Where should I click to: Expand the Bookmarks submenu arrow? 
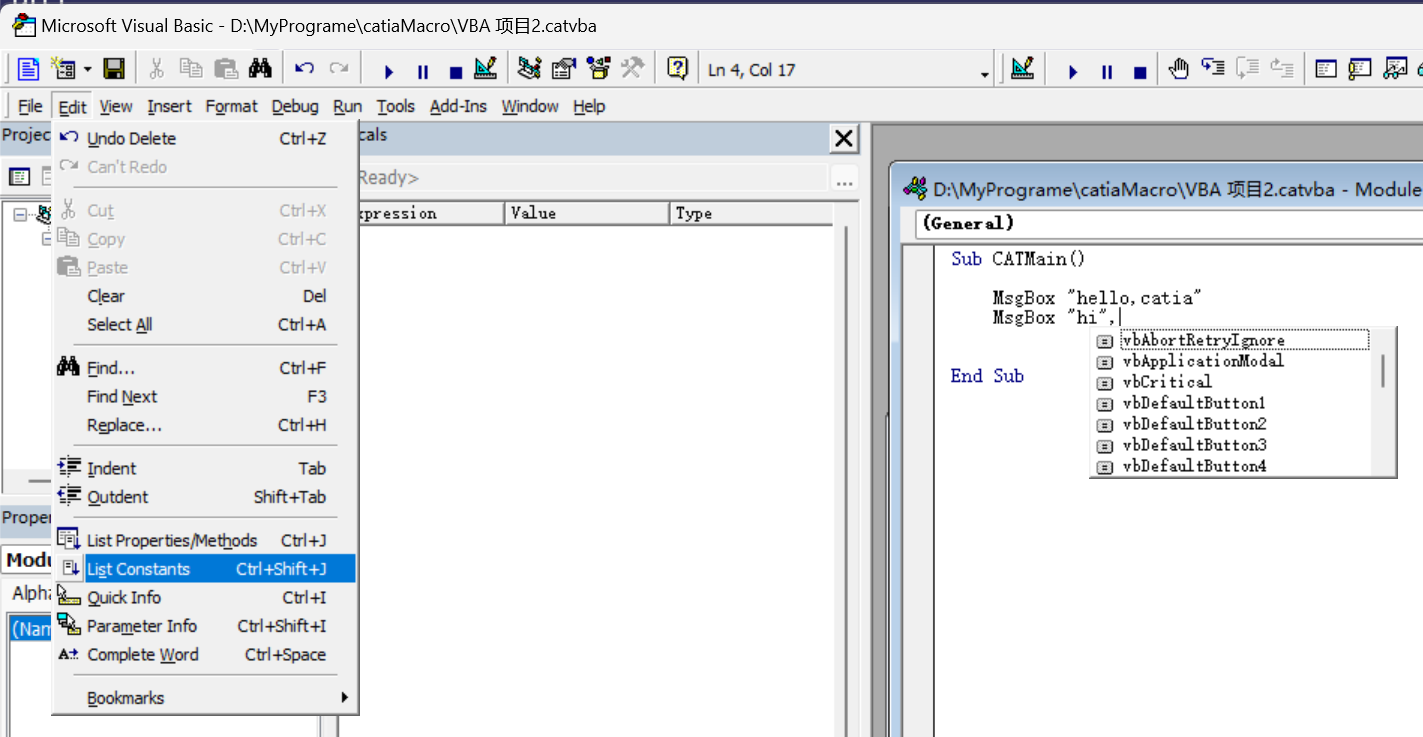coord(345,698)
